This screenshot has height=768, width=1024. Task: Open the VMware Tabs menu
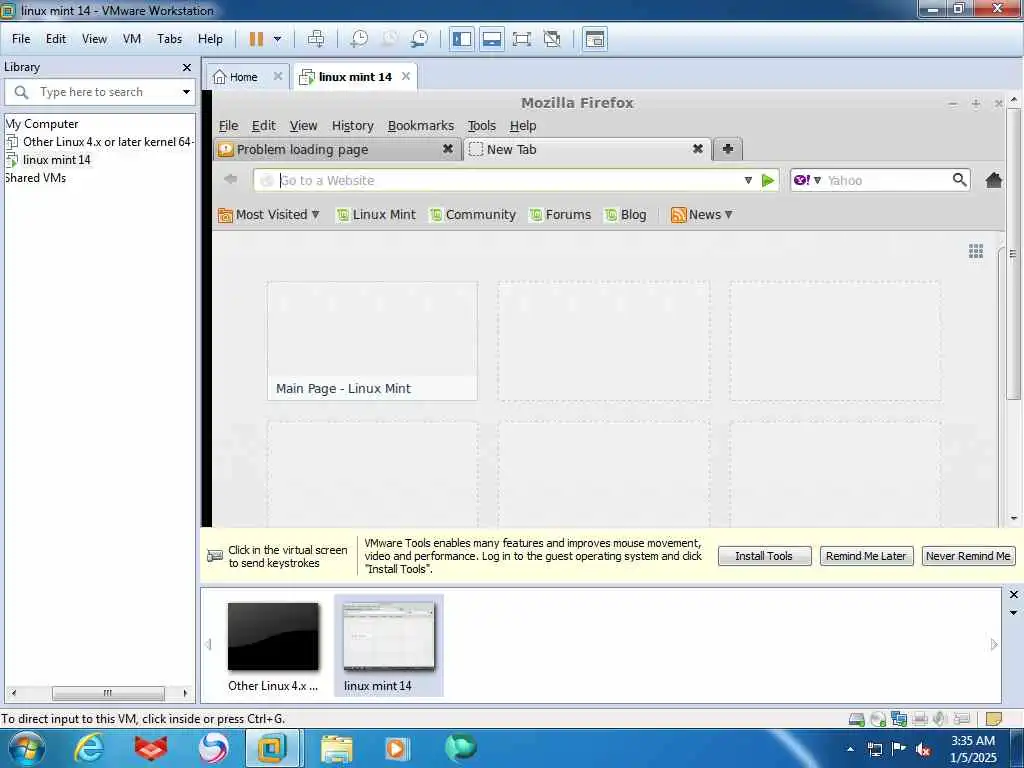point(169,39)
